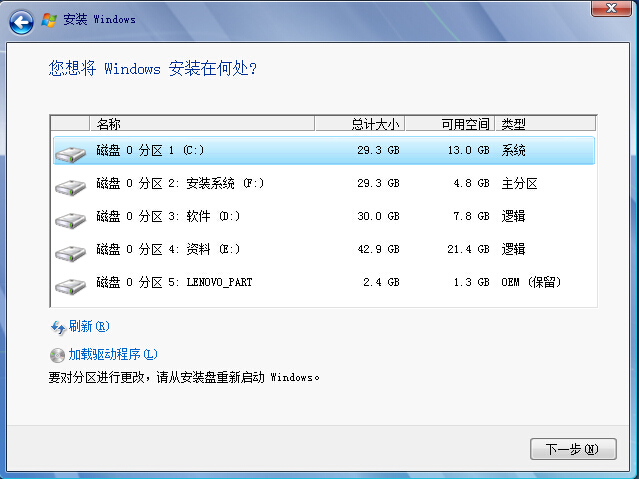Screen dimensions: 639x479
Task: Click the 2.4 GB total size value
Action: point(381,282)
